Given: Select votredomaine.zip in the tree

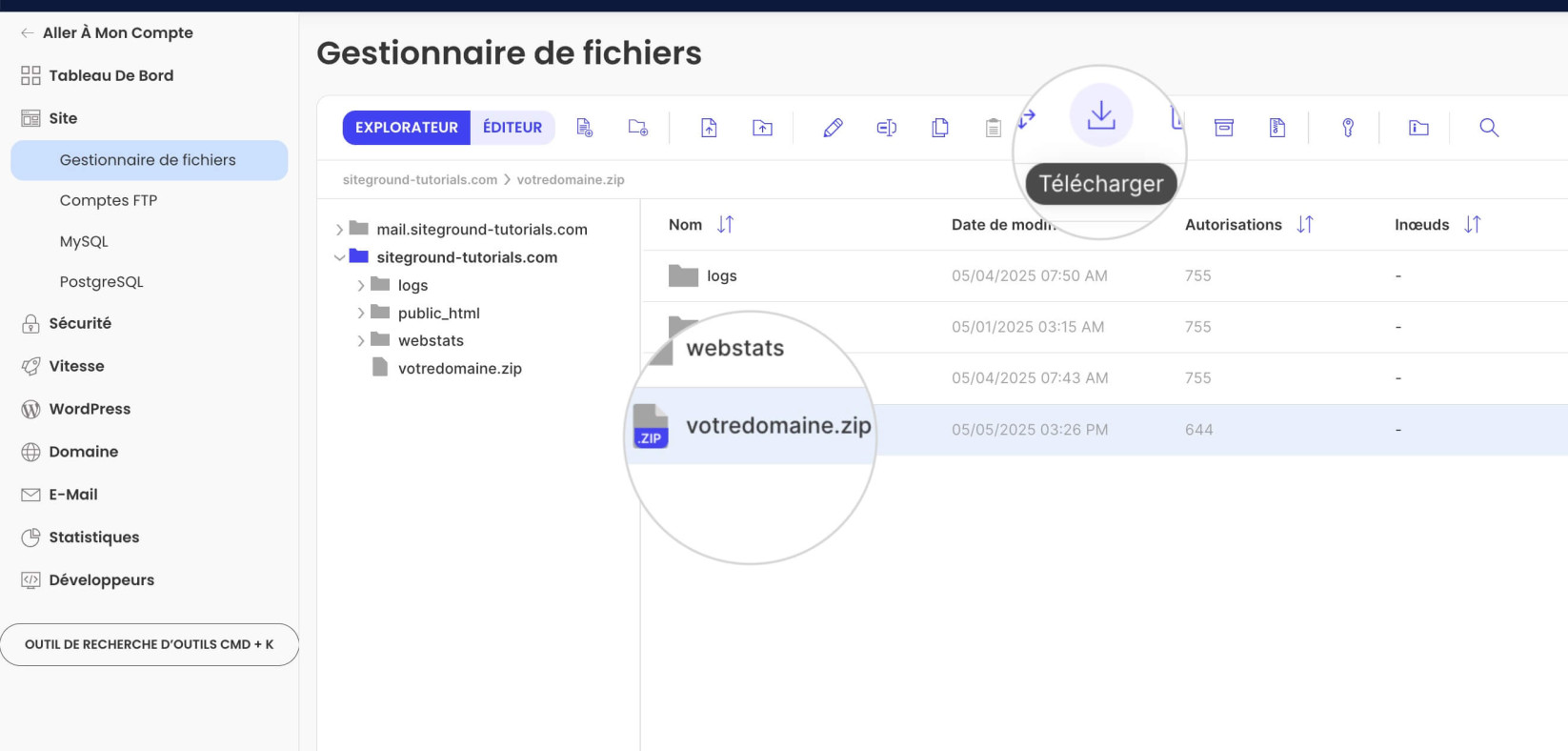Looking at the screenshot, I should tap(460, 368).
